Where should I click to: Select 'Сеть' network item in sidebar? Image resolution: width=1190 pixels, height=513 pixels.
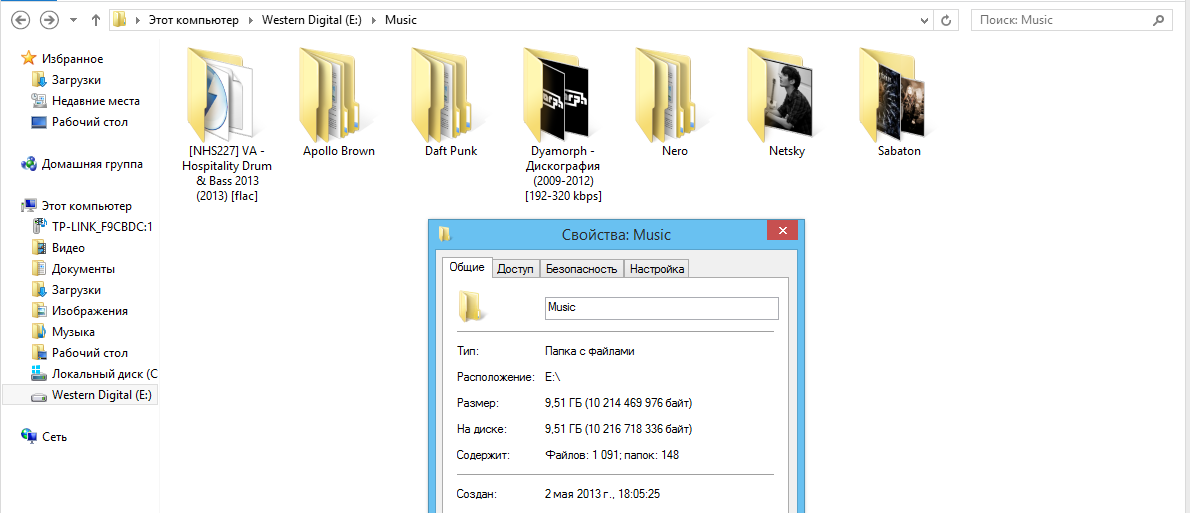pyautogui.click(x=45, y=436)
